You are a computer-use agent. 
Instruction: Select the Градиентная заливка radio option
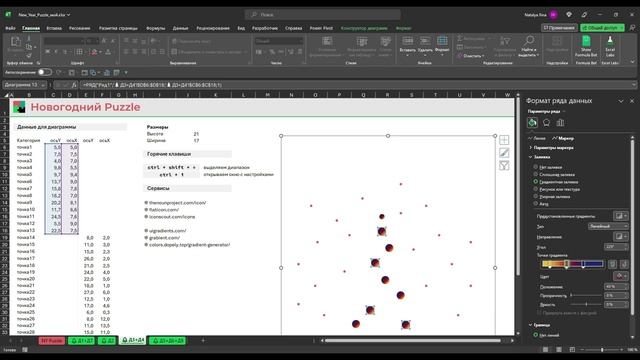click(x=536, y=182)
